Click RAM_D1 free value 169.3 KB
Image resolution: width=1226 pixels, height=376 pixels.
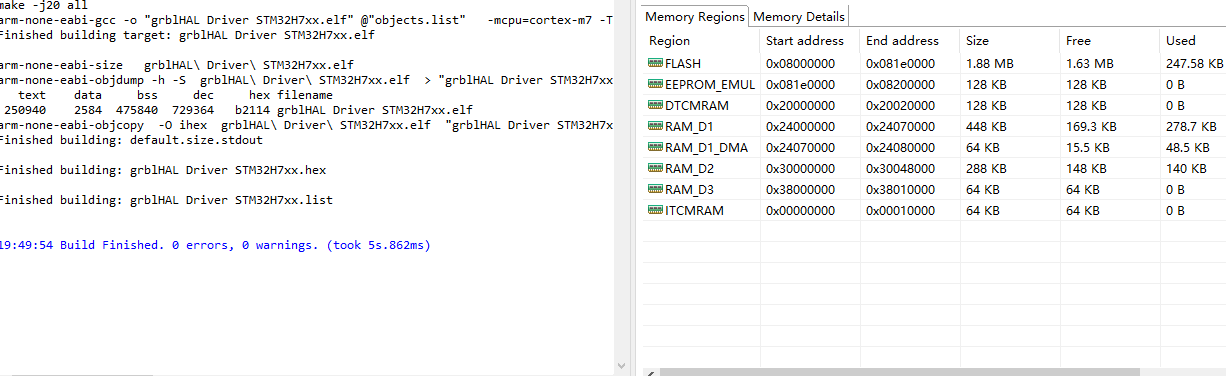point(1091,126)
